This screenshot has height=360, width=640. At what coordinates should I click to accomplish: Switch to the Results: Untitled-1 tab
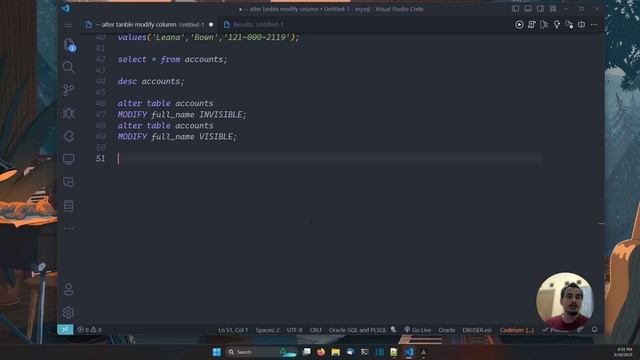coord(258,24)
